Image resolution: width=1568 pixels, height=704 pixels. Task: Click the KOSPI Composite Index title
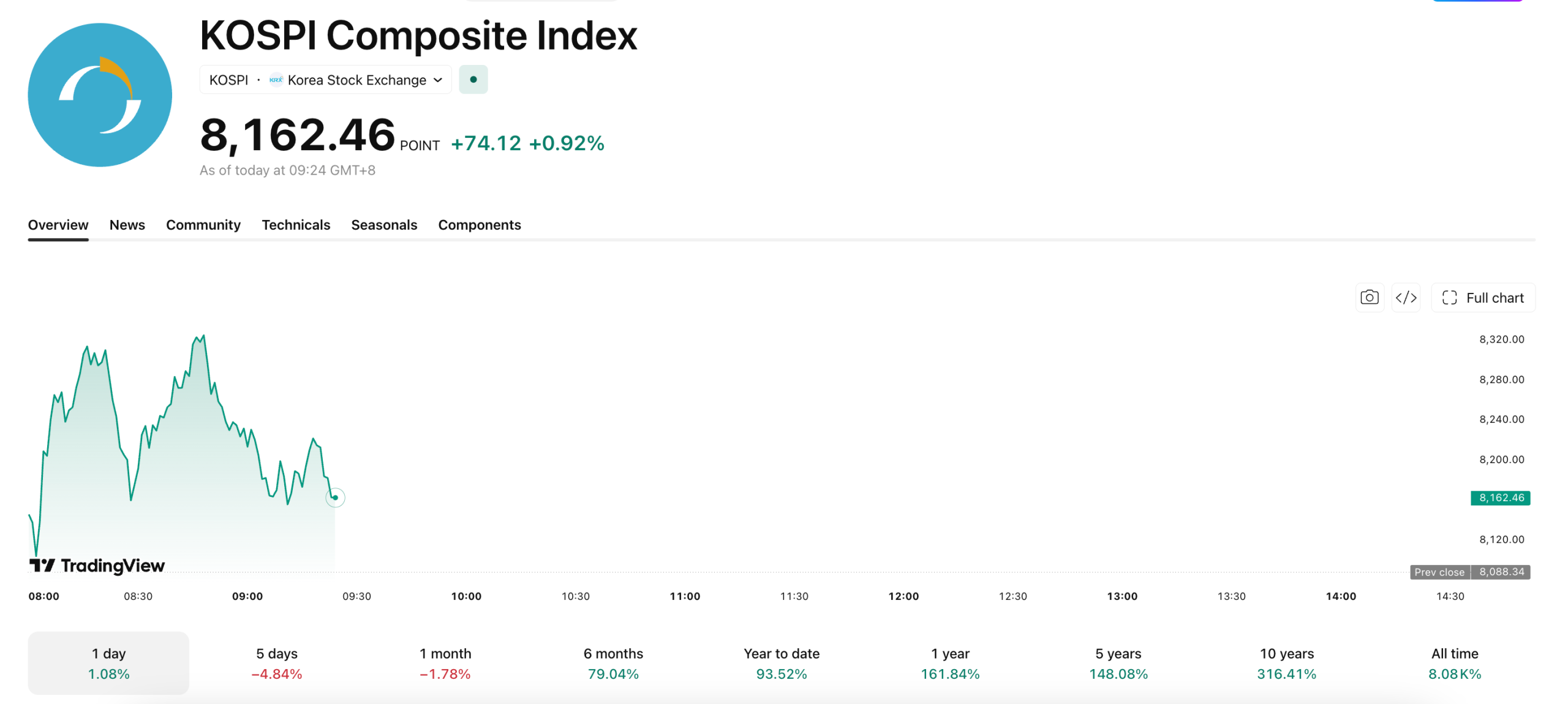[418, 35]
